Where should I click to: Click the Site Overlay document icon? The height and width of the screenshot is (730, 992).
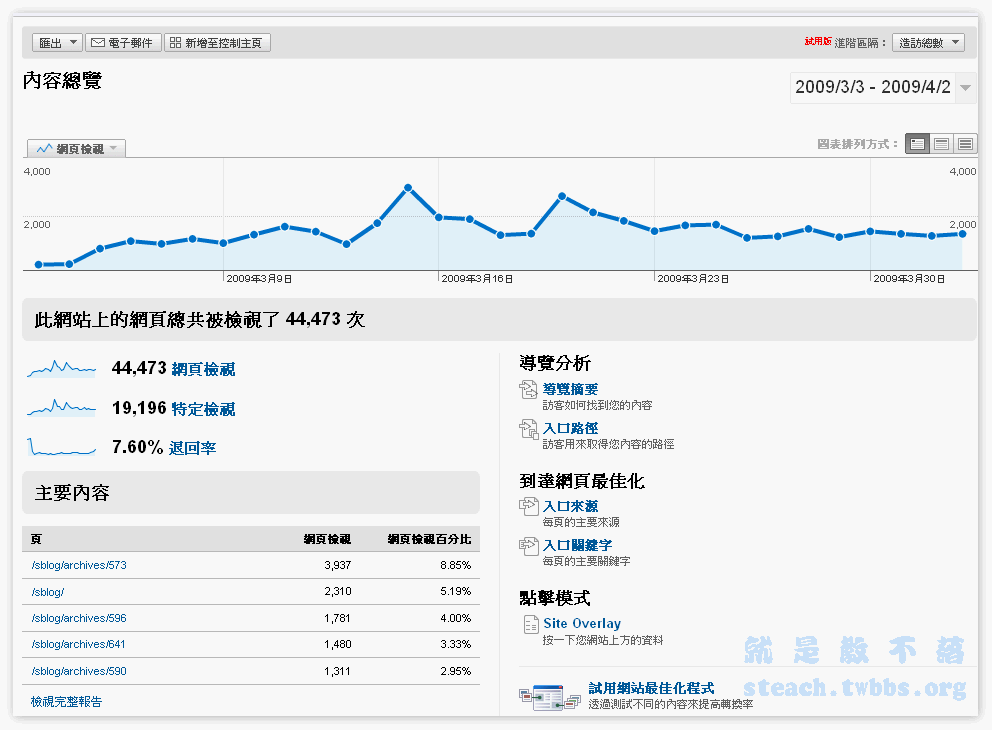tap(531, 625)
